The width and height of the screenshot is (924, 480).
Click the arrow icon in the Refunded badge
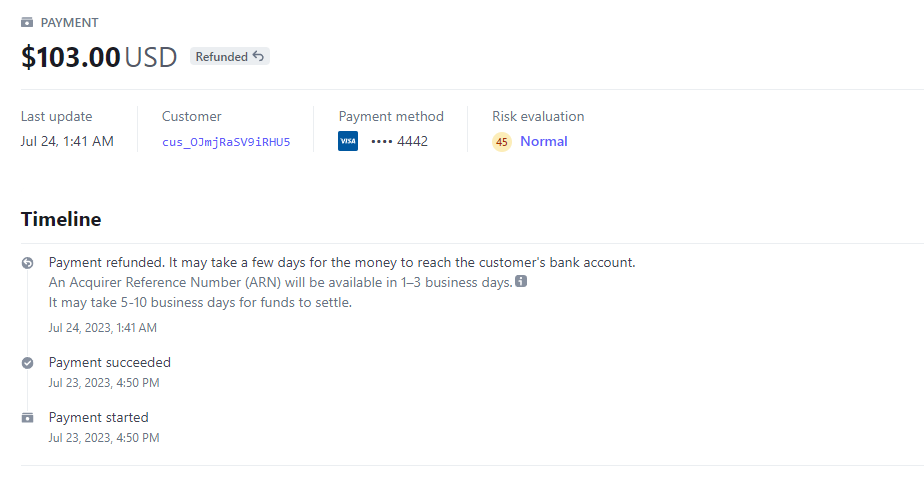click(x=259, y=57)
